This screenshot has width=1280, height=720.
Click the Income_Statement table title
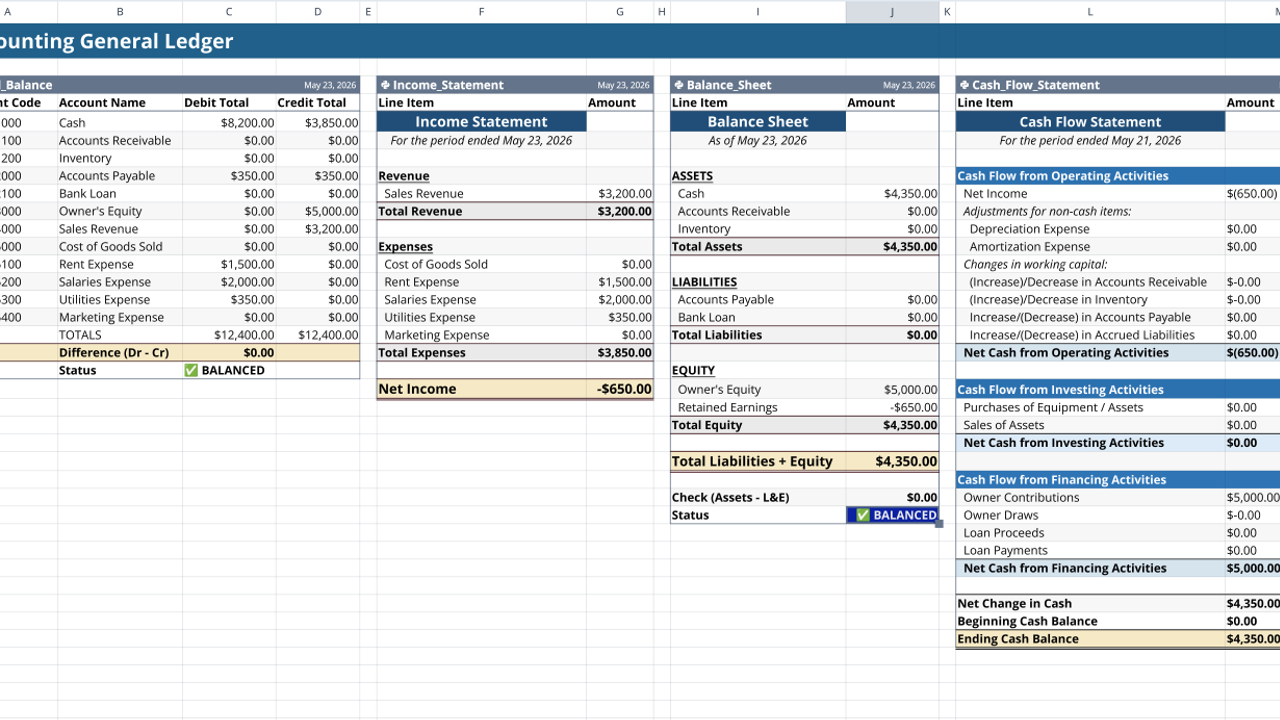coord(448,85)
